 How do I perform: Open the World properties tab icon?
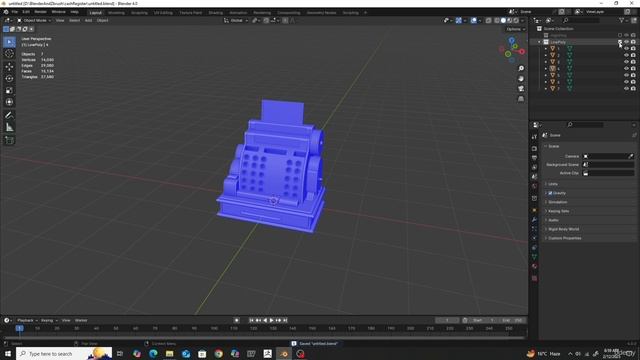pyautogui.click(x=534, y=187)
